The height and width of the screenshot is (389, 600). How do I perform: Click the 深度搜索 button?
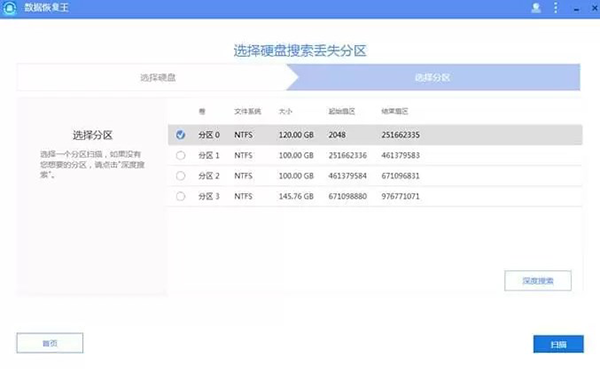(538, 281)
